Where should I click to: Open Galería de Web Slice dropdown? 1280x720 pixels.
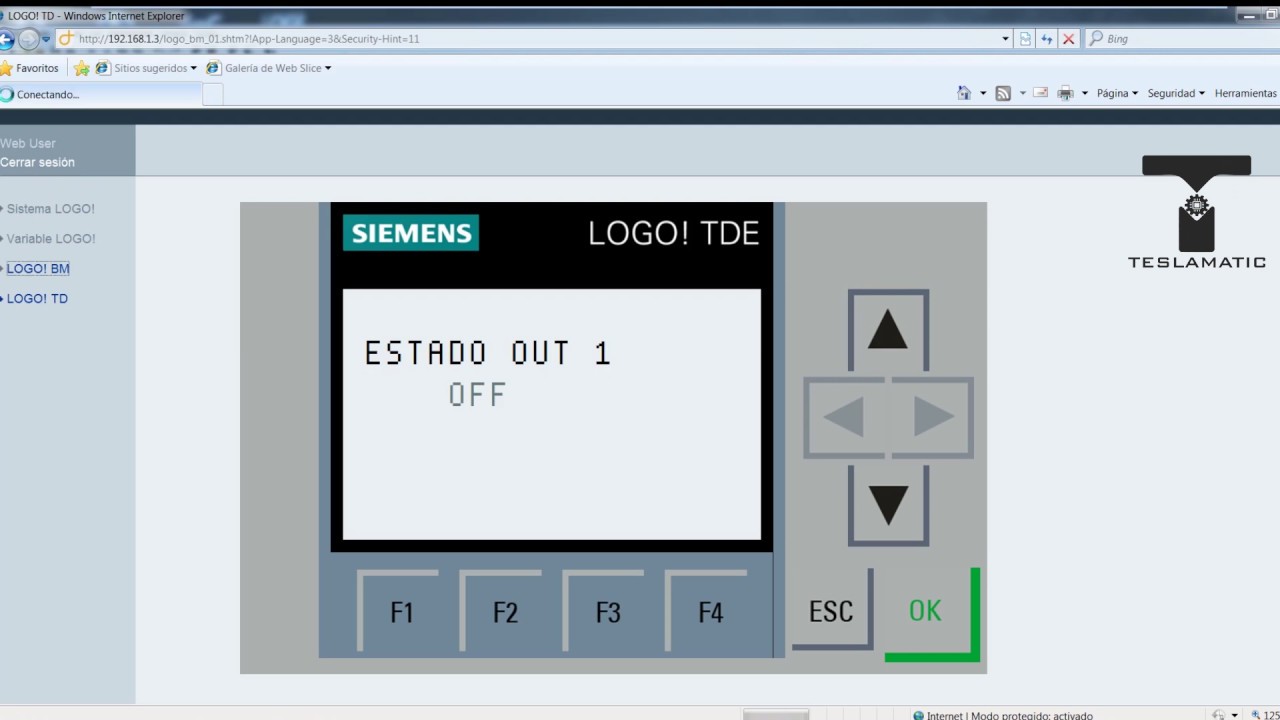pos(269,68)
